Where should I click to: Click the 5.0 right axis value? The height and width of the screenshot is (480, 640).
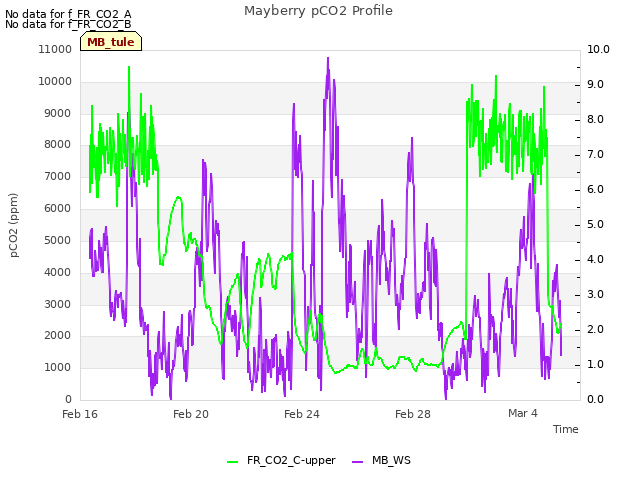pyautogui.click(x=596, y=225)
